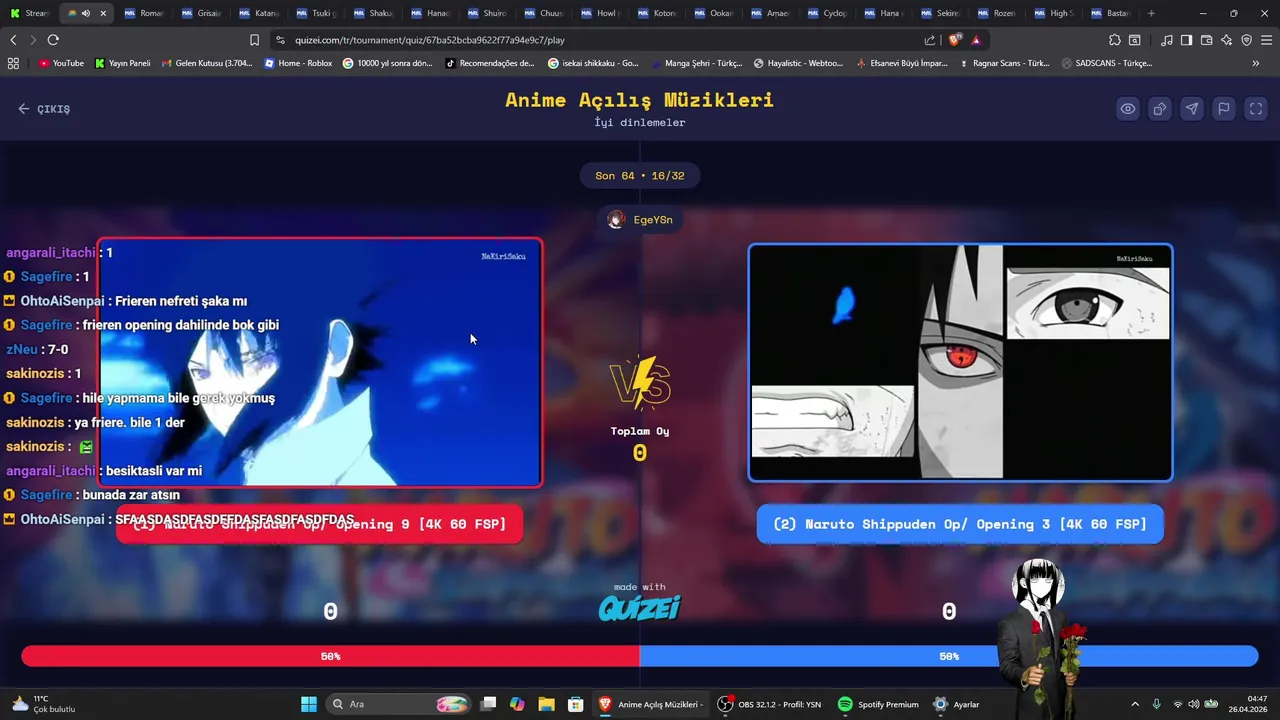This screenshot has height=720, width=1280.
Task: Expand bookmarks overflow chevron
Action: click(x=1256, y=63)
